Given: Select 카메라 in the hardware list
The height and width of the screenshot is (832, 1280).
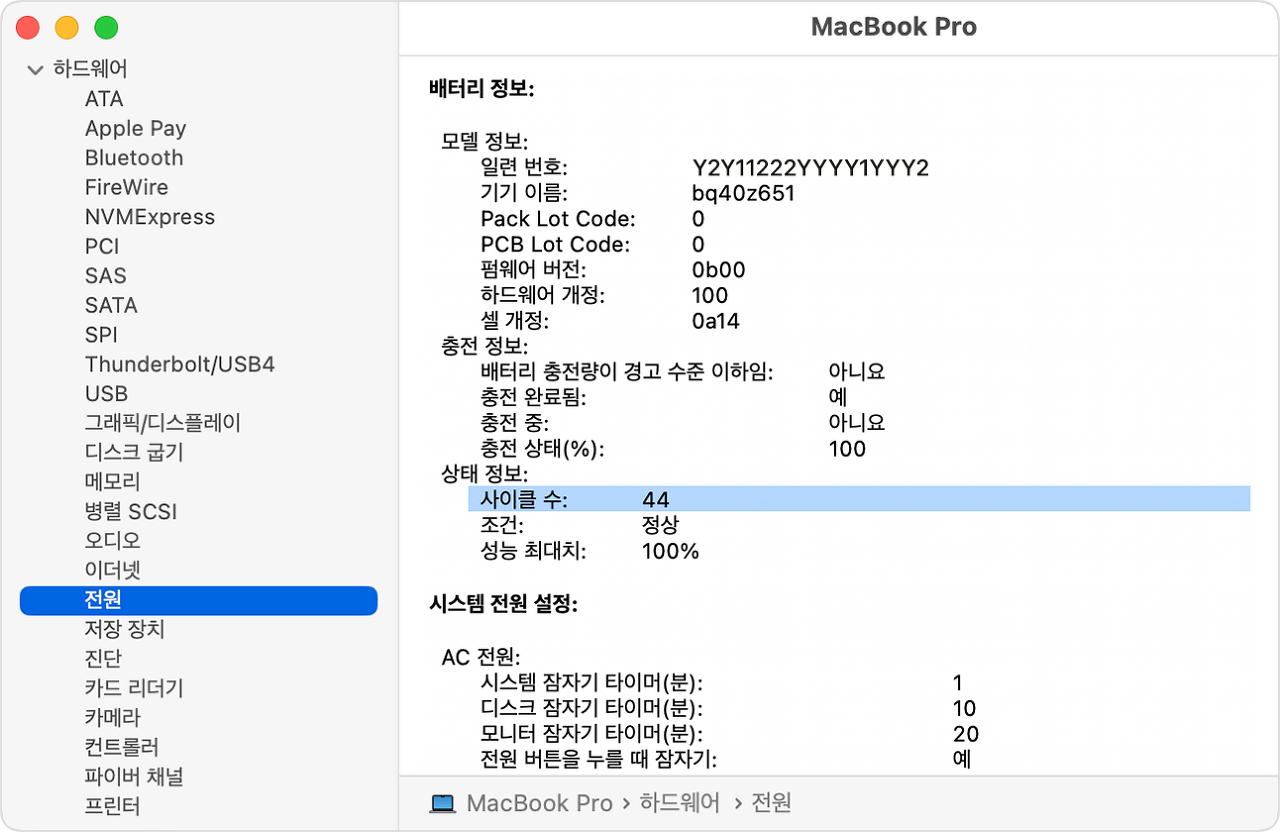Looking at the screenshot, I should 113,718.
